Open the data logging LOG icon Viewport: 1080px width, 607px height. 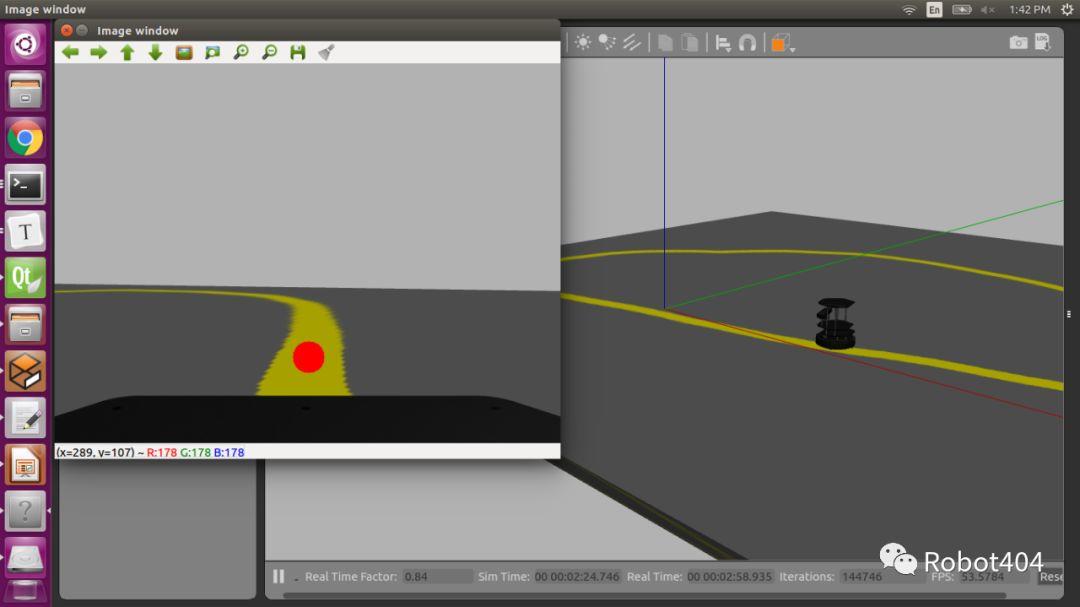click(1043, 42)
